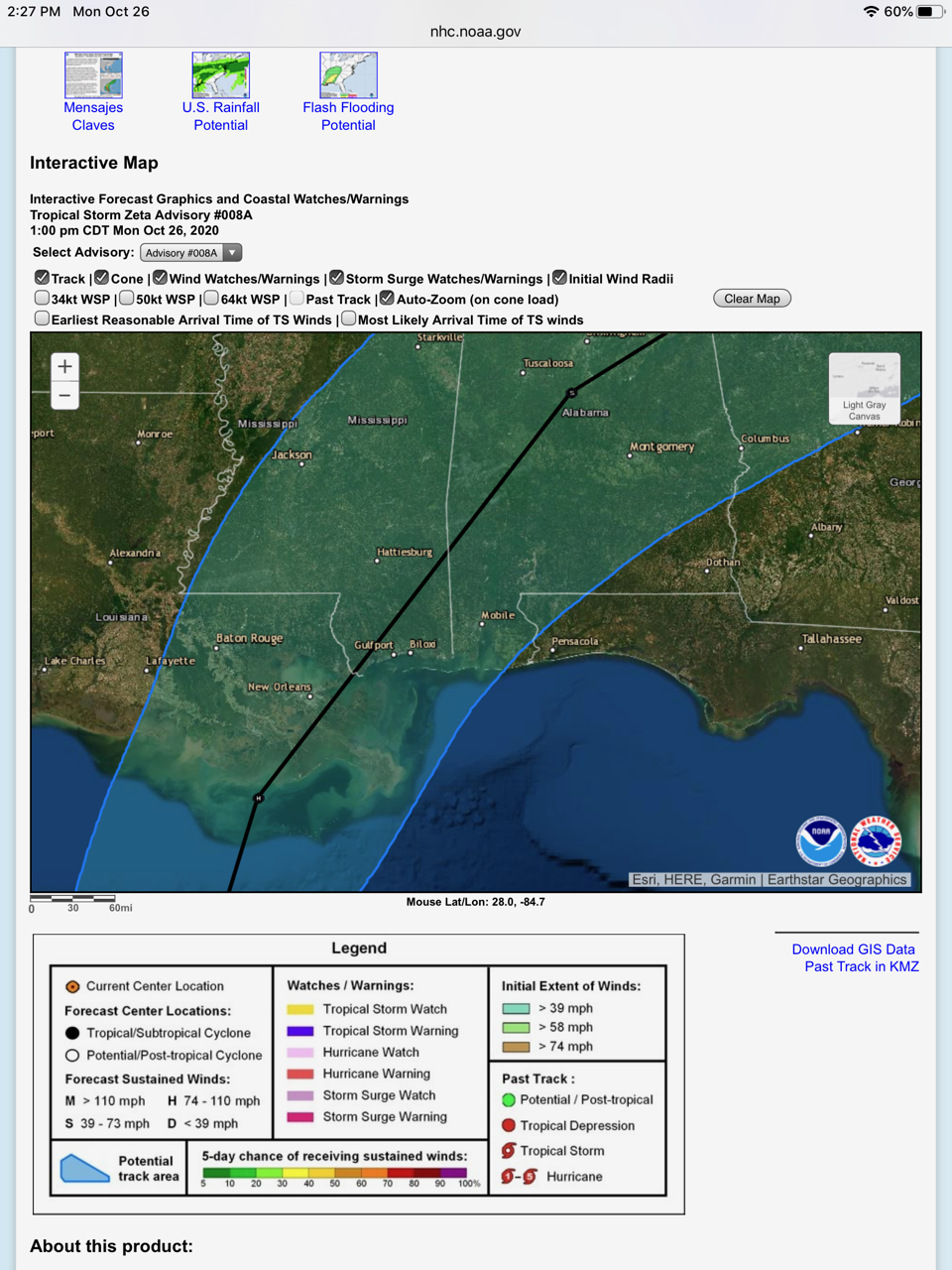The height and width of the screenshot is (1270, 952).
Task: Click the Esri attribution text on map
Action: tap(770, 879)
